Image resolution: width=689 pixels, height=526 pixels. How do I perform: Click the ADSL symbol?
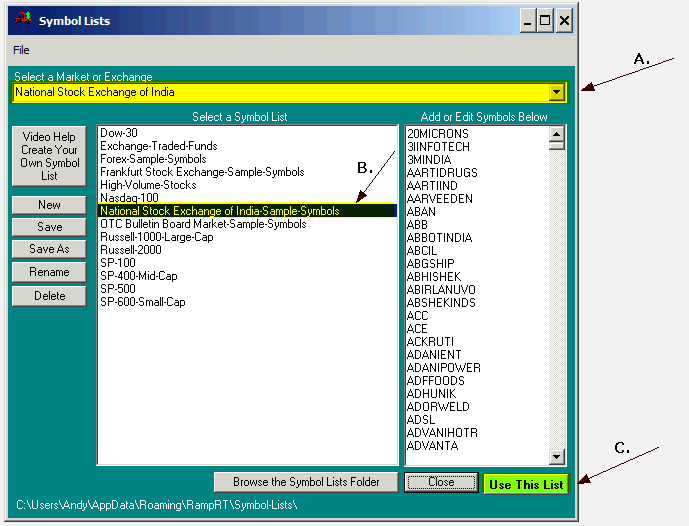[421, 420]
